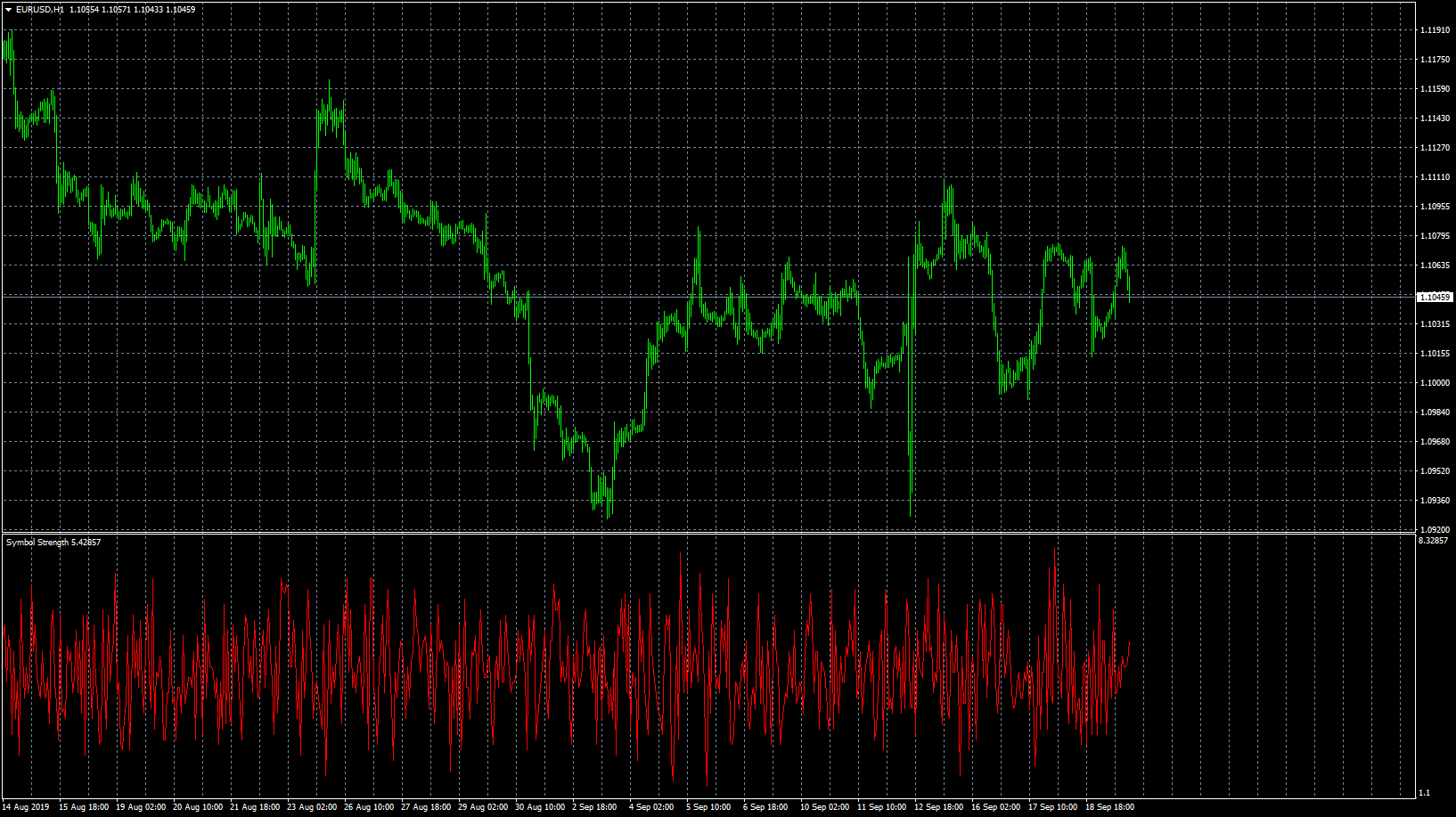Click the 23 Aug 02:00 time label
This screenshot has width=1456, height=817.
312,807
